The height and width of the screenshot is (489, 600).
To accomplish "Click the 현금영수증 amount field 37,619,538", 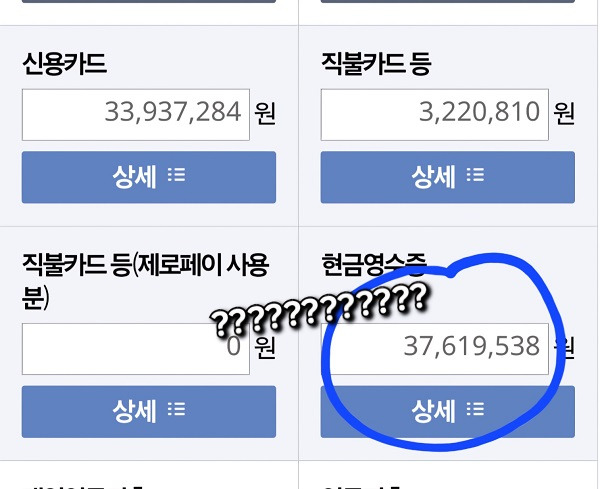I will click(435, 349).
